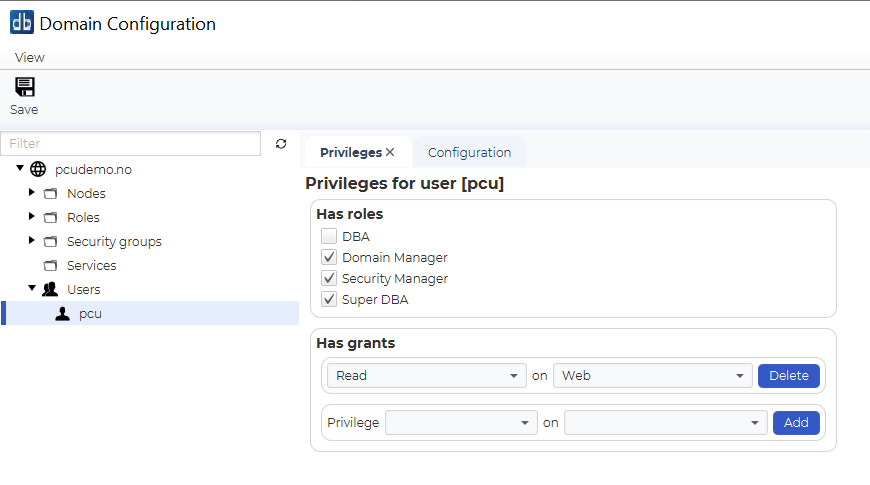Click the Add grant button
870x485 pixels.
point(796,423)
